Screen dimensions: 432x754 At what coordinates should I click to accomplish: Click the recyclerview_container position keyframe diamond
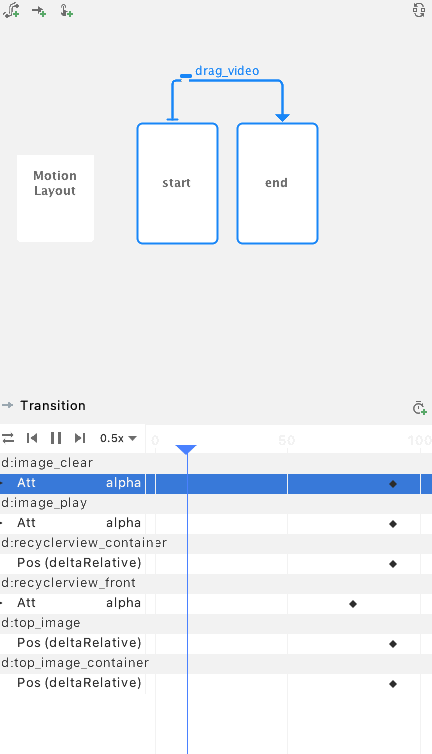tap(393, 564)
